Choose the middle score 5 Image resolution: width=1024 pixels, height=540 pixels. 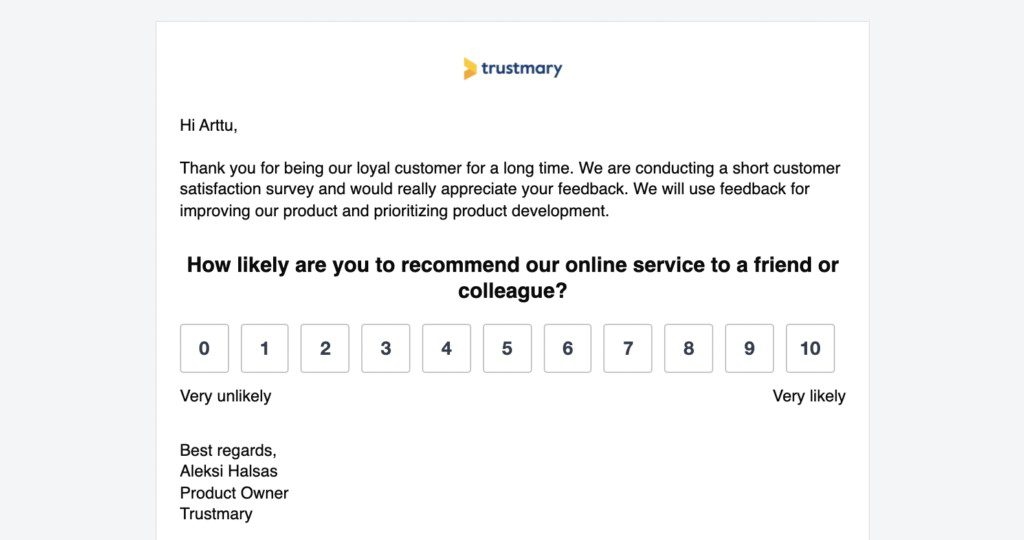pos(507,348)
